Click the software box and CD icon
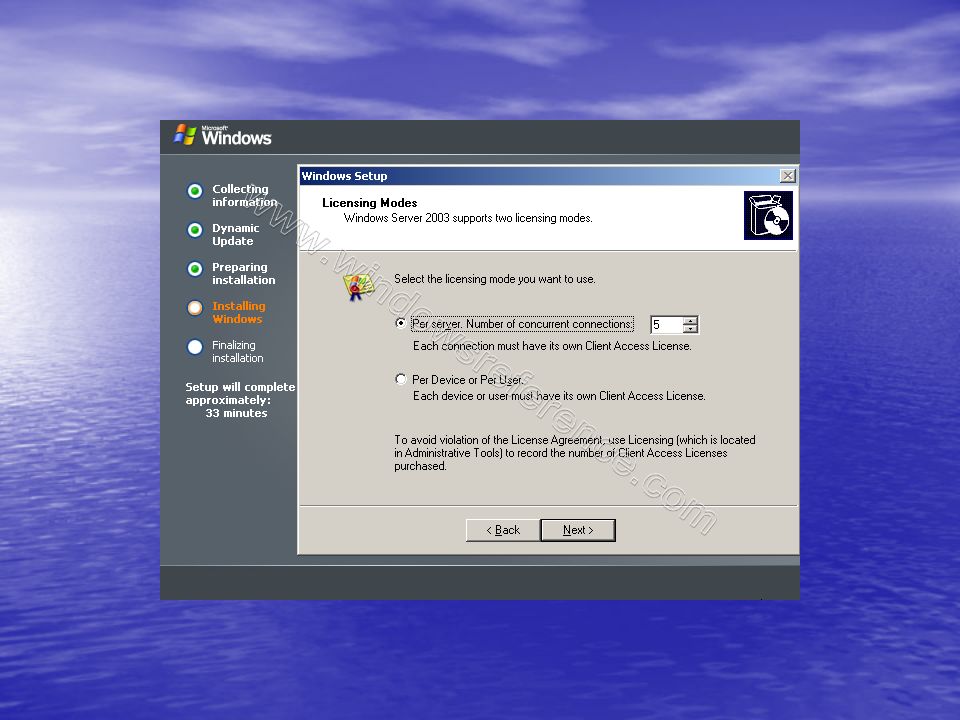This screenshot has height=720, width=960. coord(768,215)
